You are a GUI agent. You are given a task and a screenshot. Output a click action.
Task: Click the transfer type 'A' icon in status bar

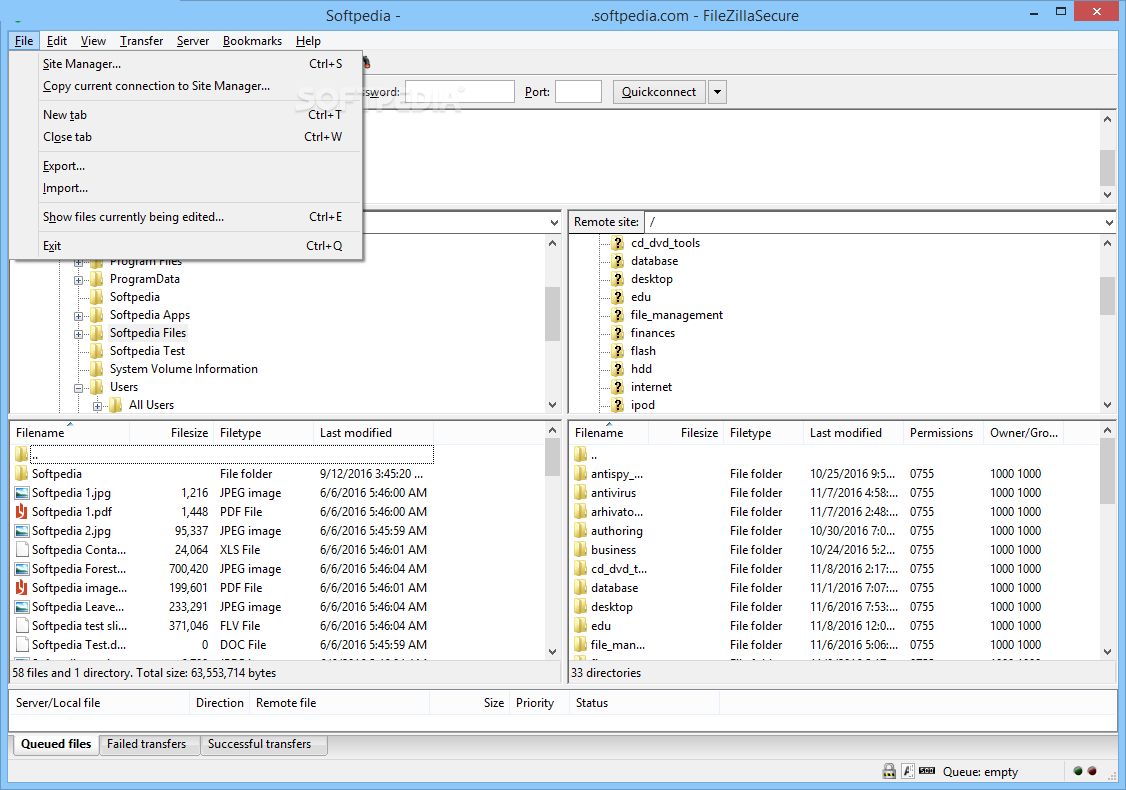pyautogui.click(x=908, y=771)
